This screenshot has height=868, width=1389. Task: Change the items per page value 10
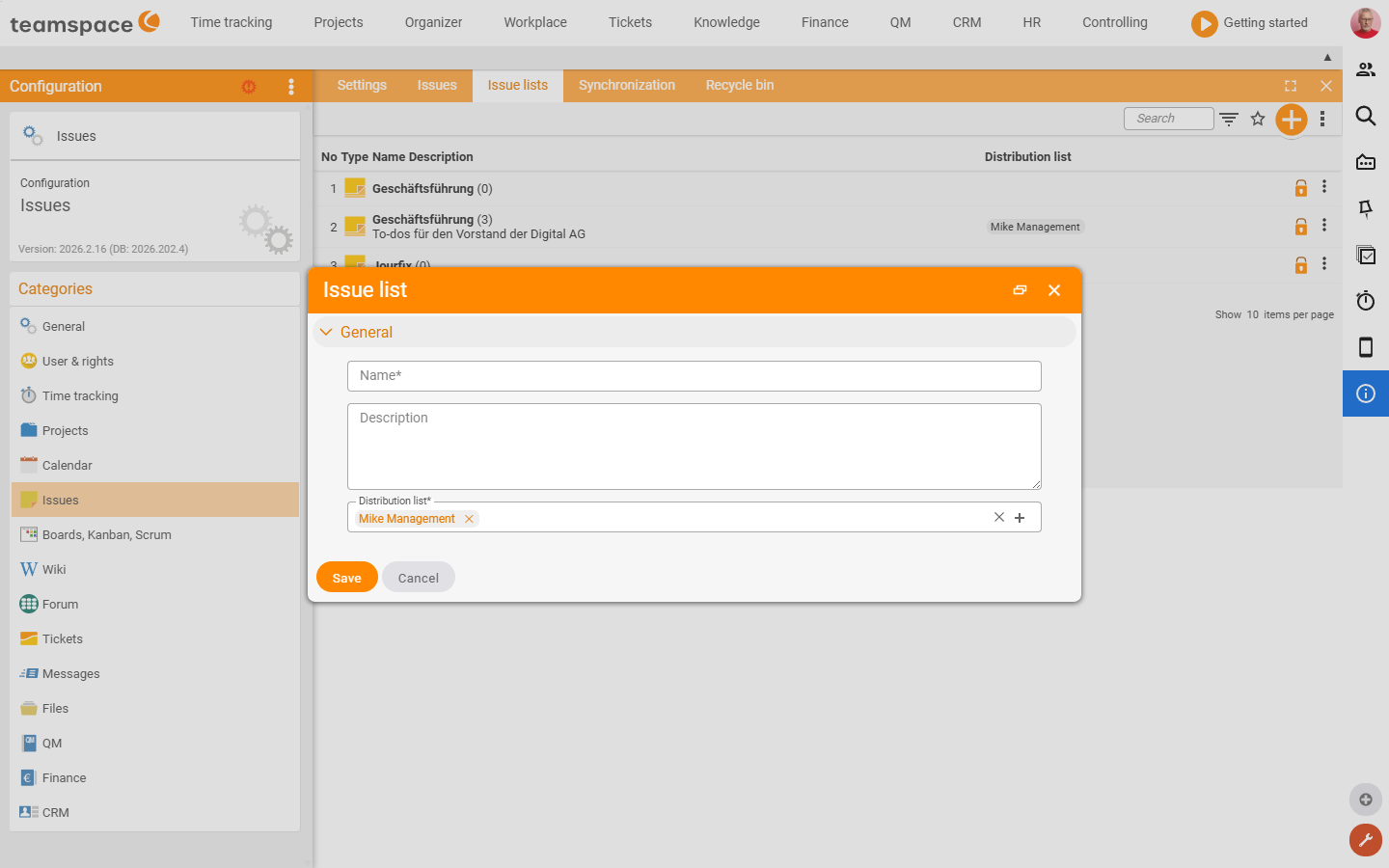1252,314
